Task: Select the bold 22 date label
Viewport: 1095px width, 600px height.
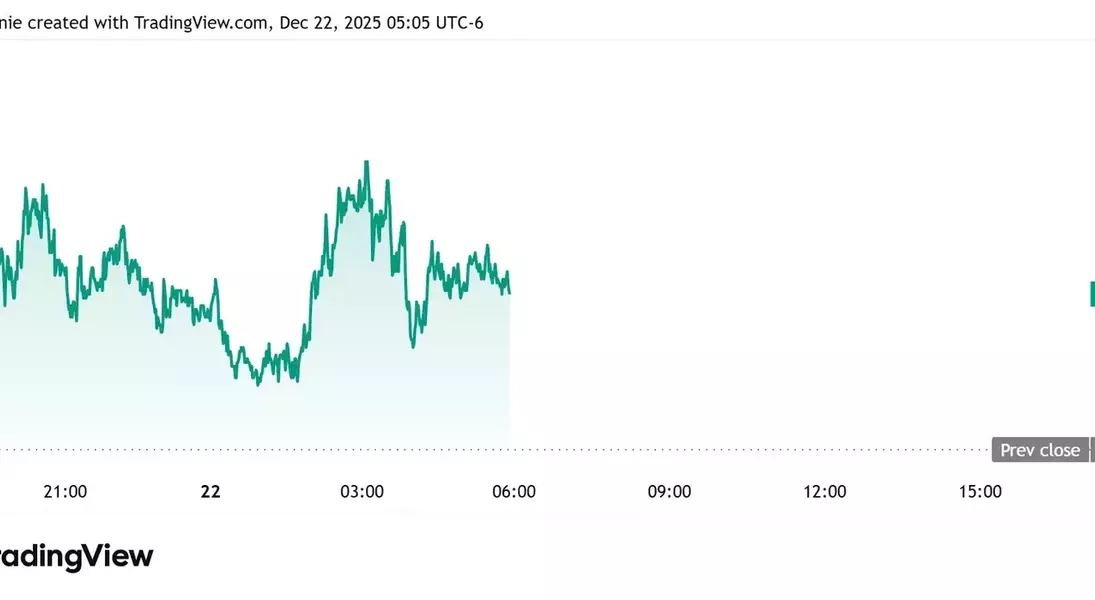Action: click(x=210, y=491)
